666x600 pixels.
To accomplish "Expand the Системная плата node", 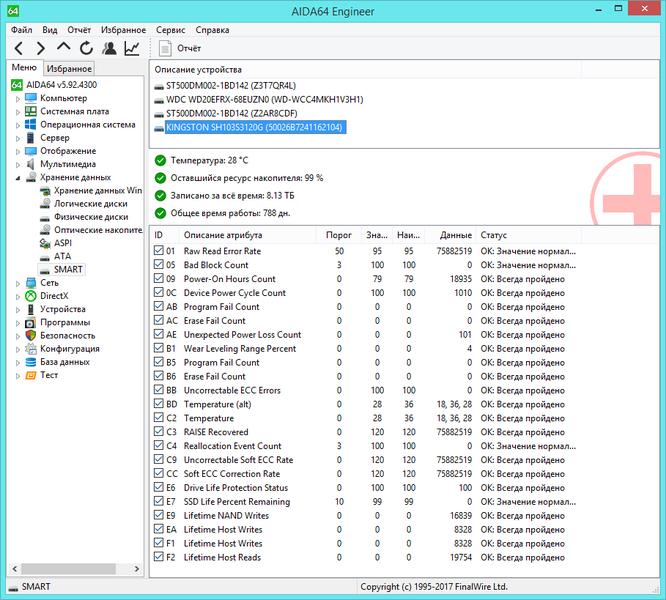I will pos(17,112).
